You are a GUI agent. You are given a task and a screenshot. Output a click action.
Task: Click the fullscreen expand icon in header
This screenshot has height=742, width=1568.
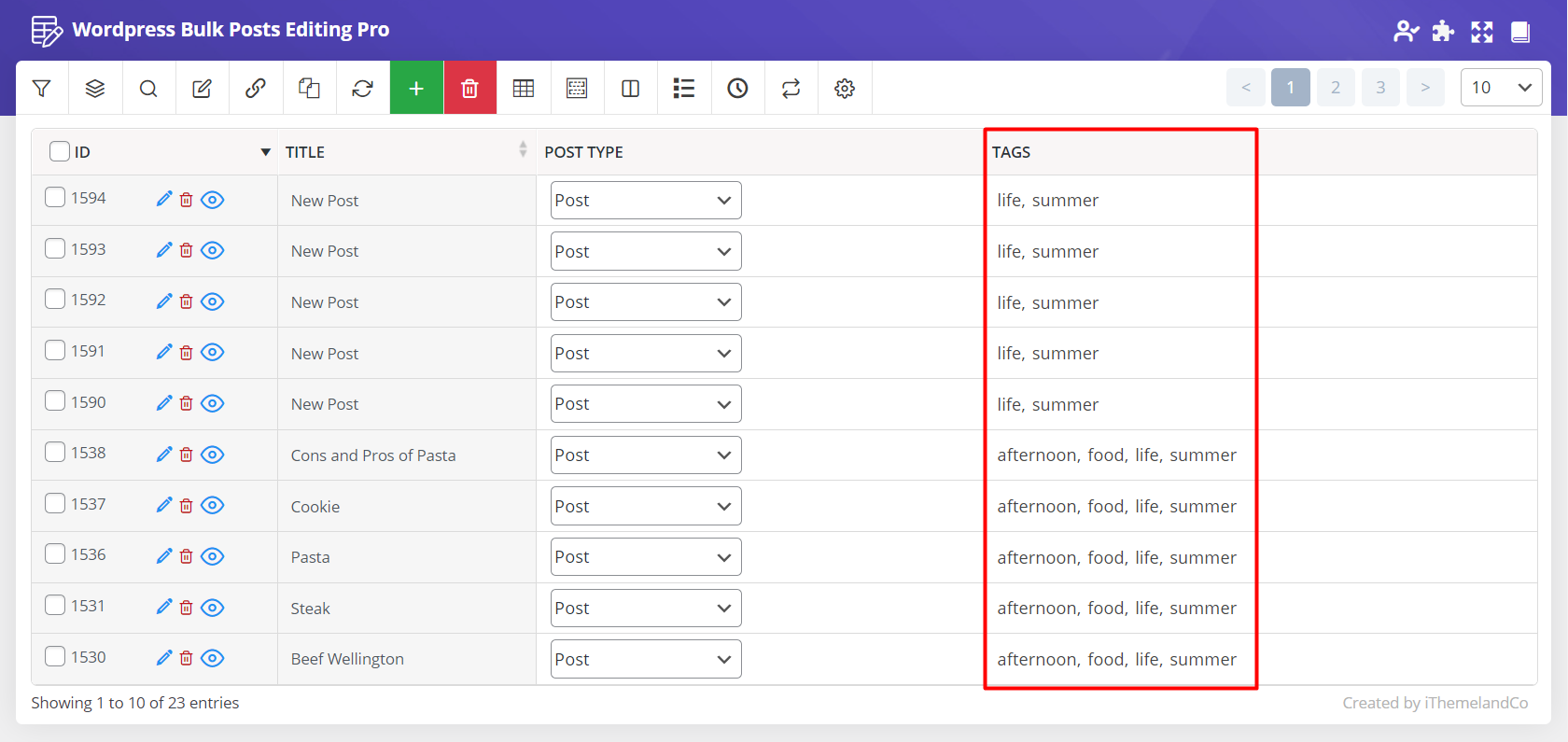(1482, 32)
